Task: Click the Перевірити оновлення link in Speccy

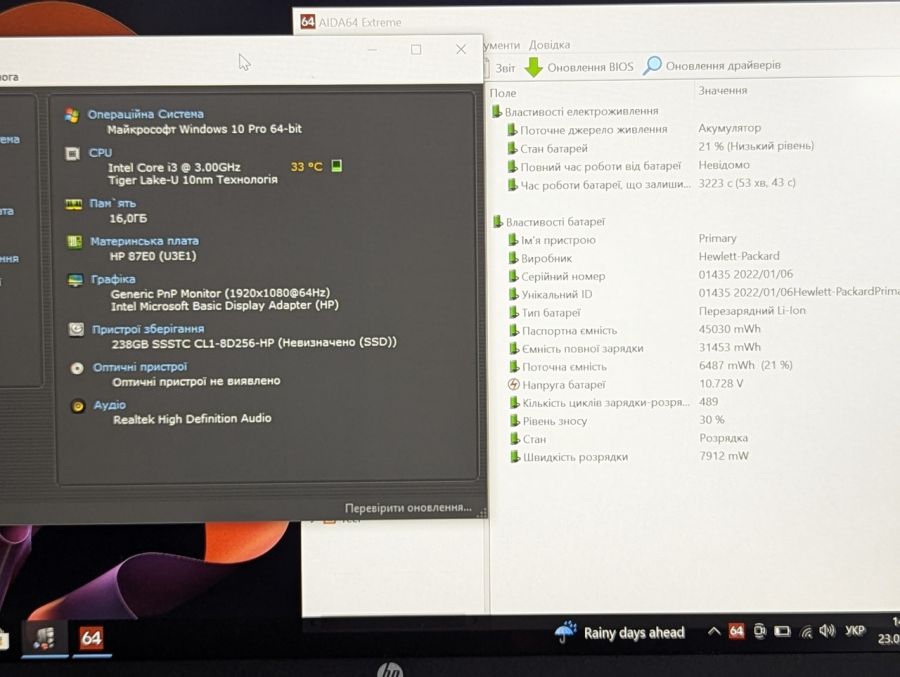Action: (x=408, y=508)
